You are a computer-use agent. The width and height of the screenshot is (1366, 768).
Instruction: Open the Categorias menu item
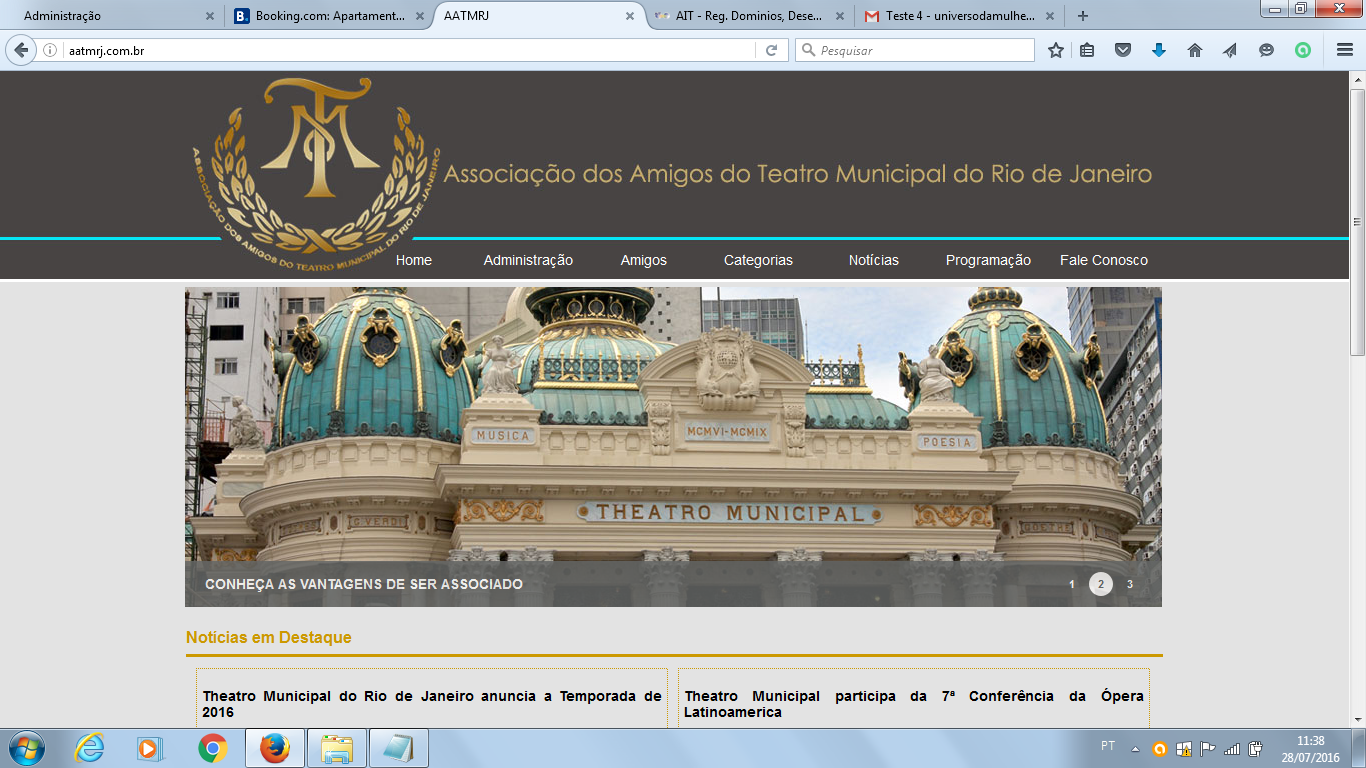pos(758,260)
